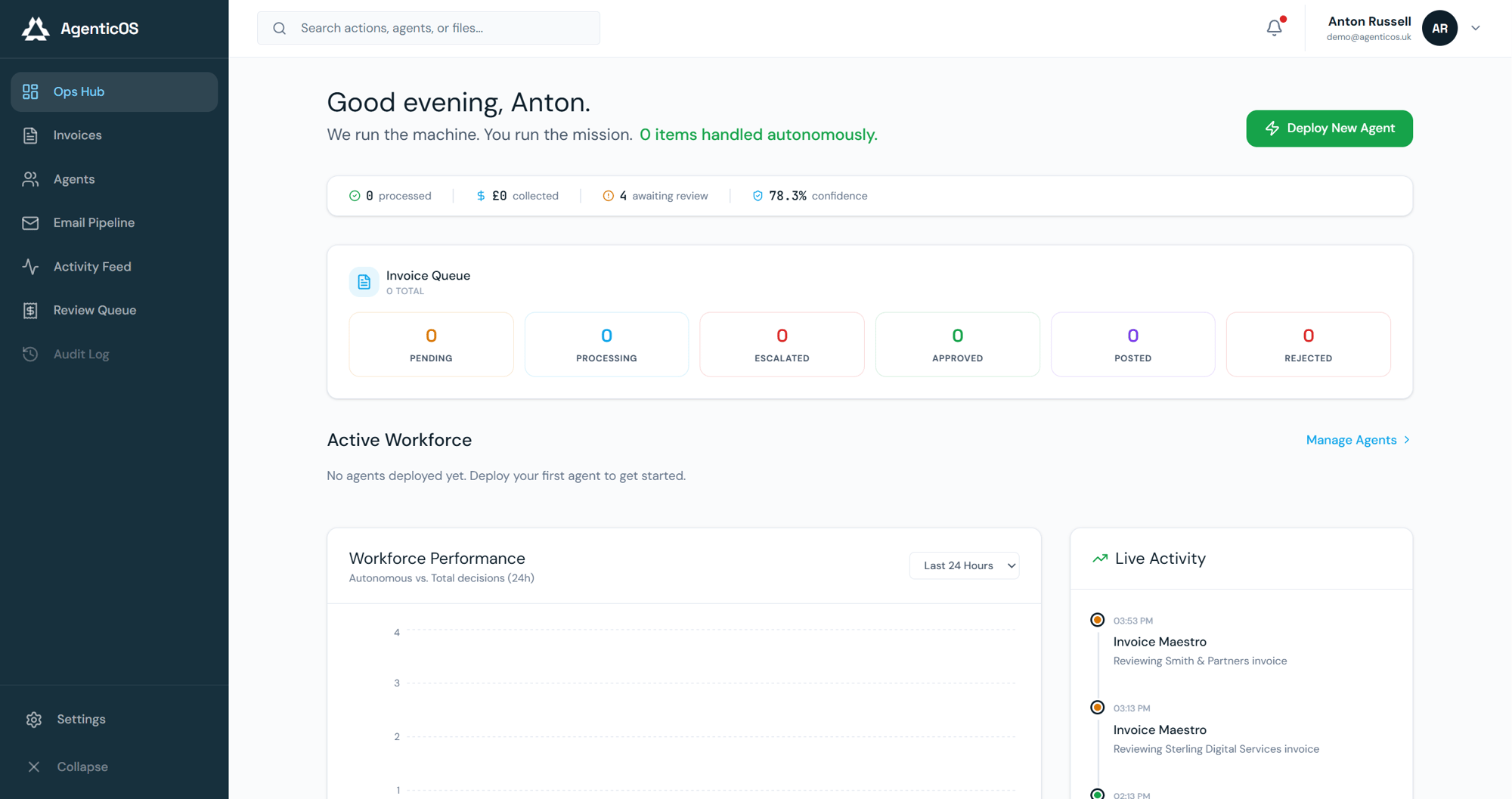
Task: Click the green check icon beside processed
Action: coord(355,196)
